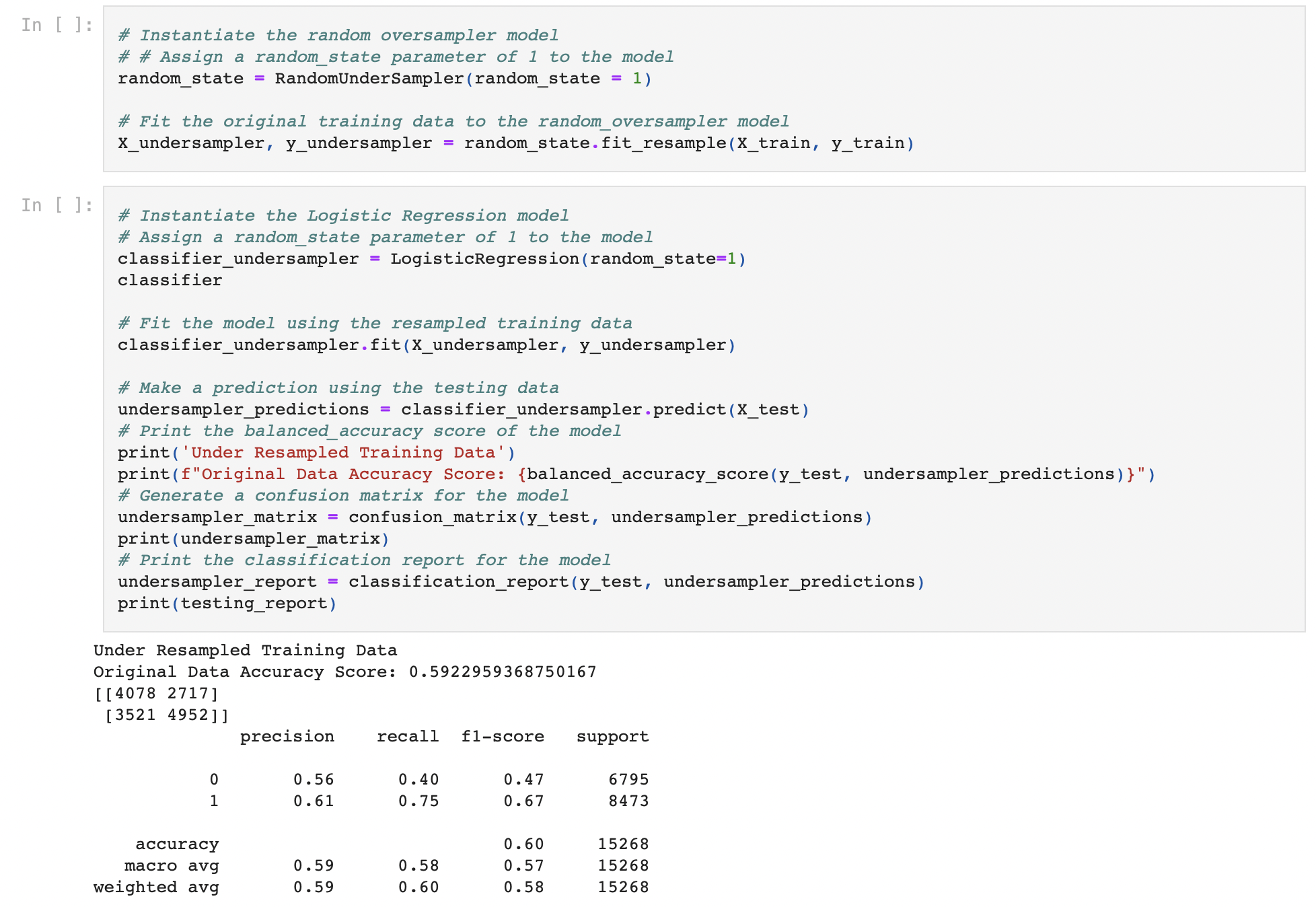This screenshot has width=1316, height=907.
Task: Click the classifier_undersampler.fit code line
Action: tap(424, 344)
